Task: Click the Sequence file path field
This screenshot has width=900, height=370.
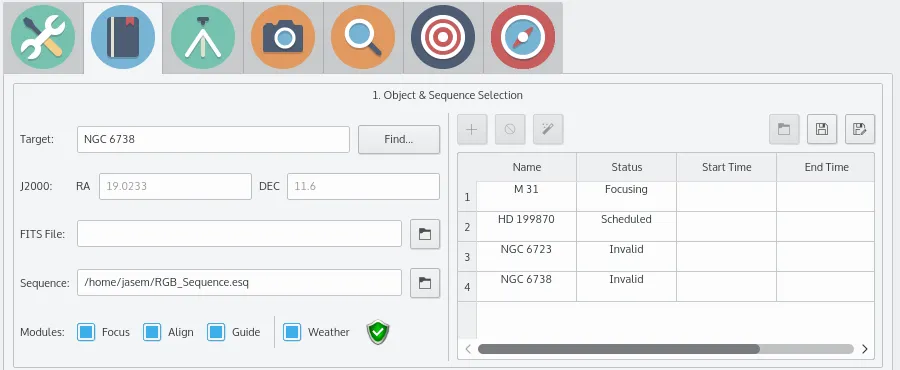Action: tap(239, 283)
